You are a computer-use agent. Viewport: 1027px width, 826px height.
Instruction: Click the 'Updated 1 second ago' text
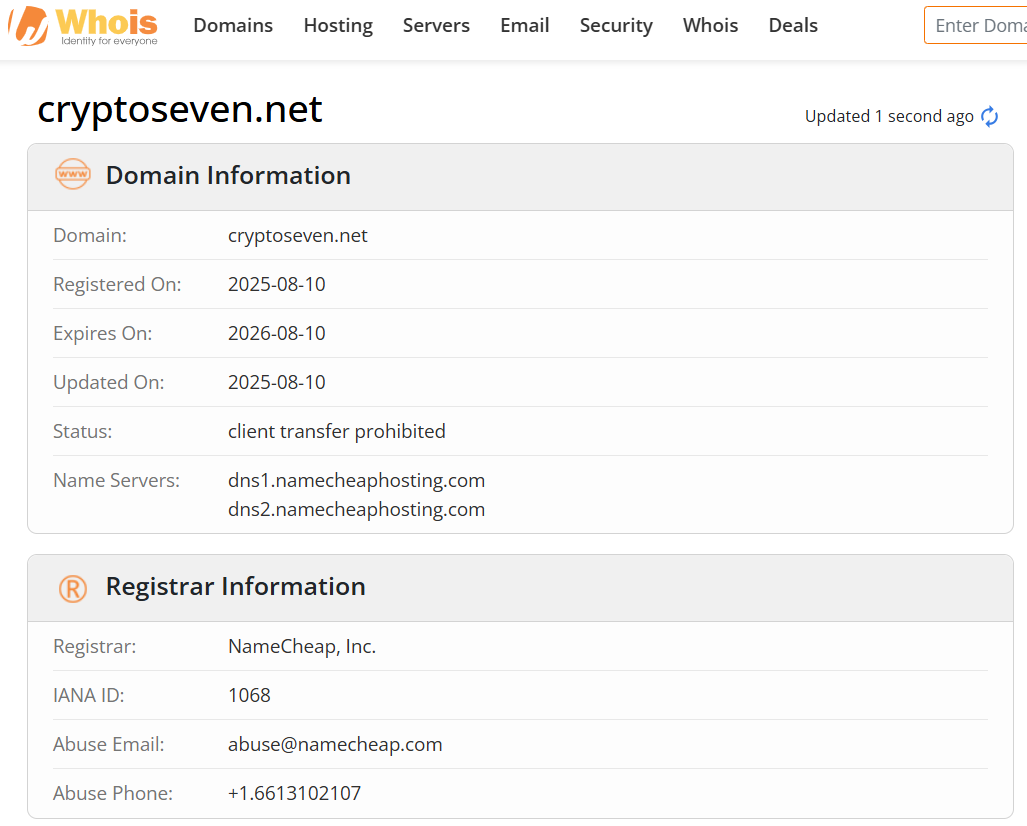tap(889, 117)
